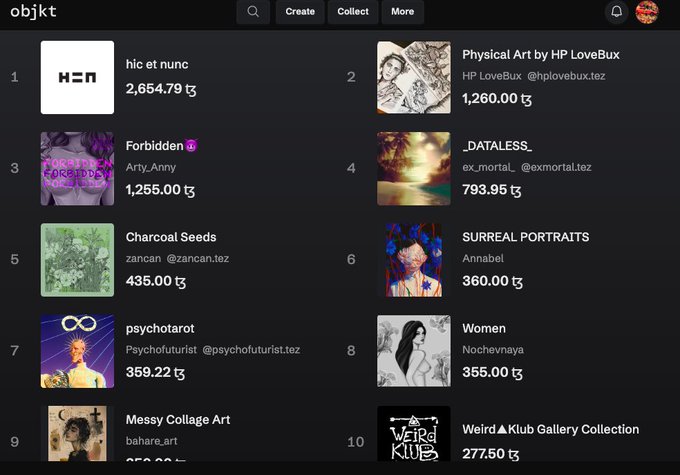Select the 355.00 tez volume
This screenshot has height=475, width=680.
pyautogui.click(x=492, y=372)
